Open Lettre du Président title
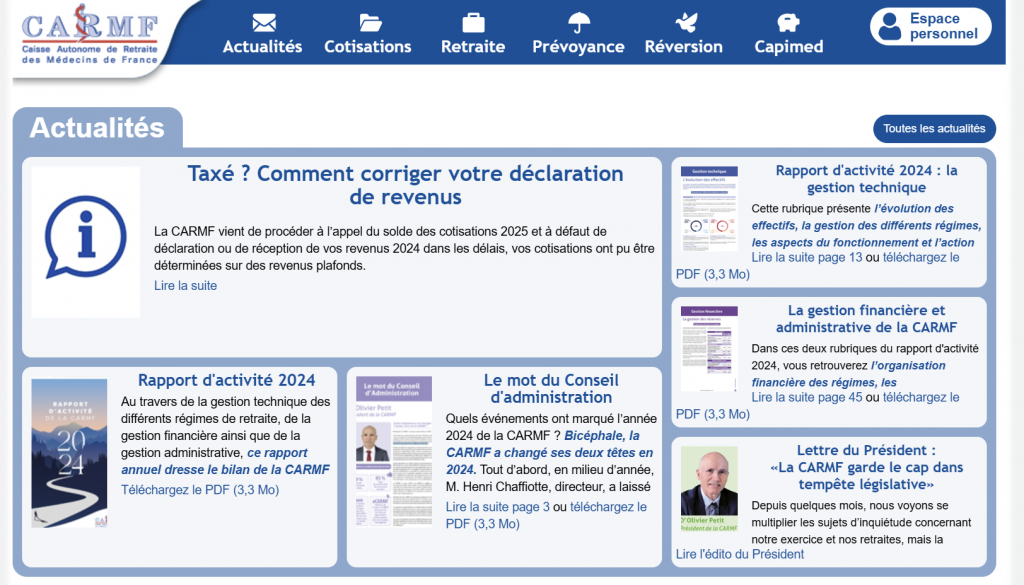1024x585 pixels. pyautogui.click(x=866, y=467)
